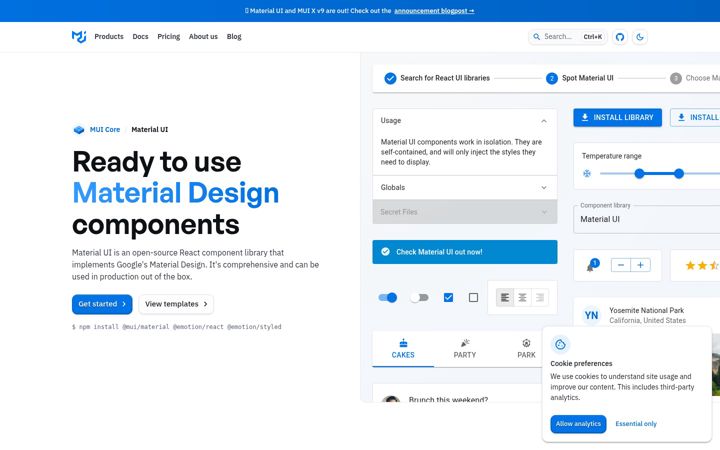Switch to the PARTY tab

point(465,349)
